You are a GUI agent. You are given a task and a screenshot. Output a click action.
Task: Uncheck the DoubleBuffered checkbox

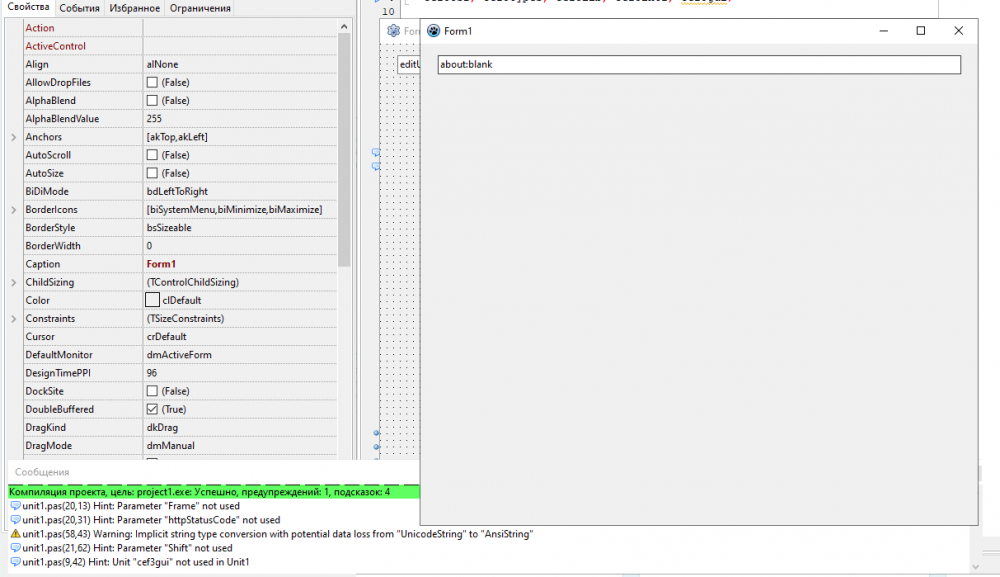(x=152, y=409)
